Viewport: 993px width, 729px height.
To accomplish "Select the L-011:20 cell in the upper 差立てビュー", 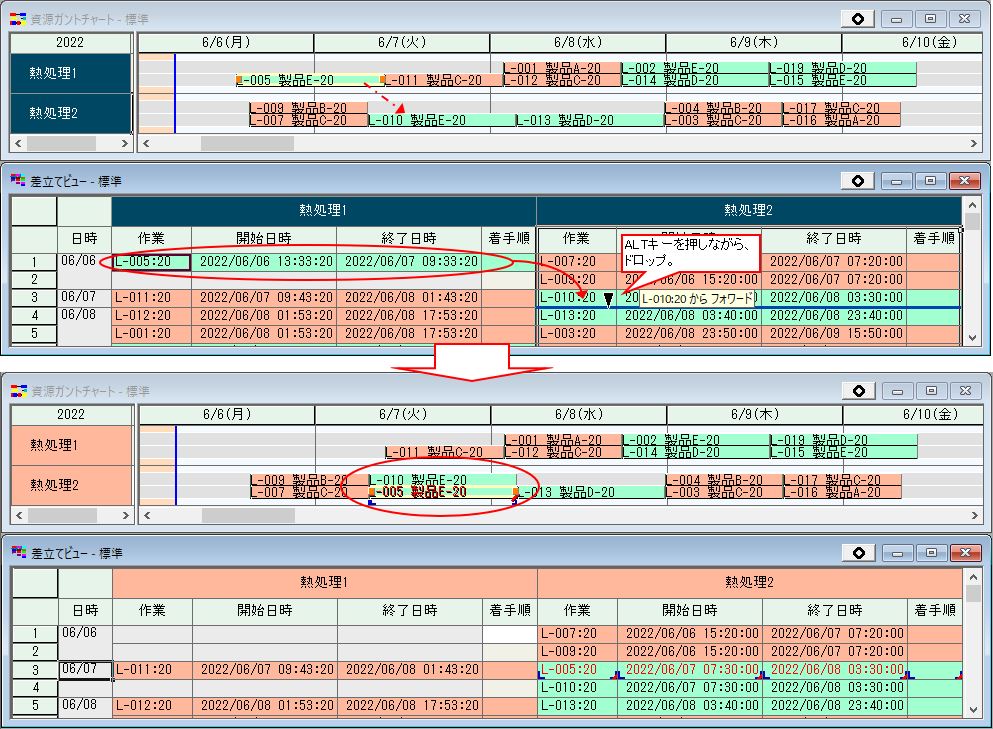I will coord(152,298).
